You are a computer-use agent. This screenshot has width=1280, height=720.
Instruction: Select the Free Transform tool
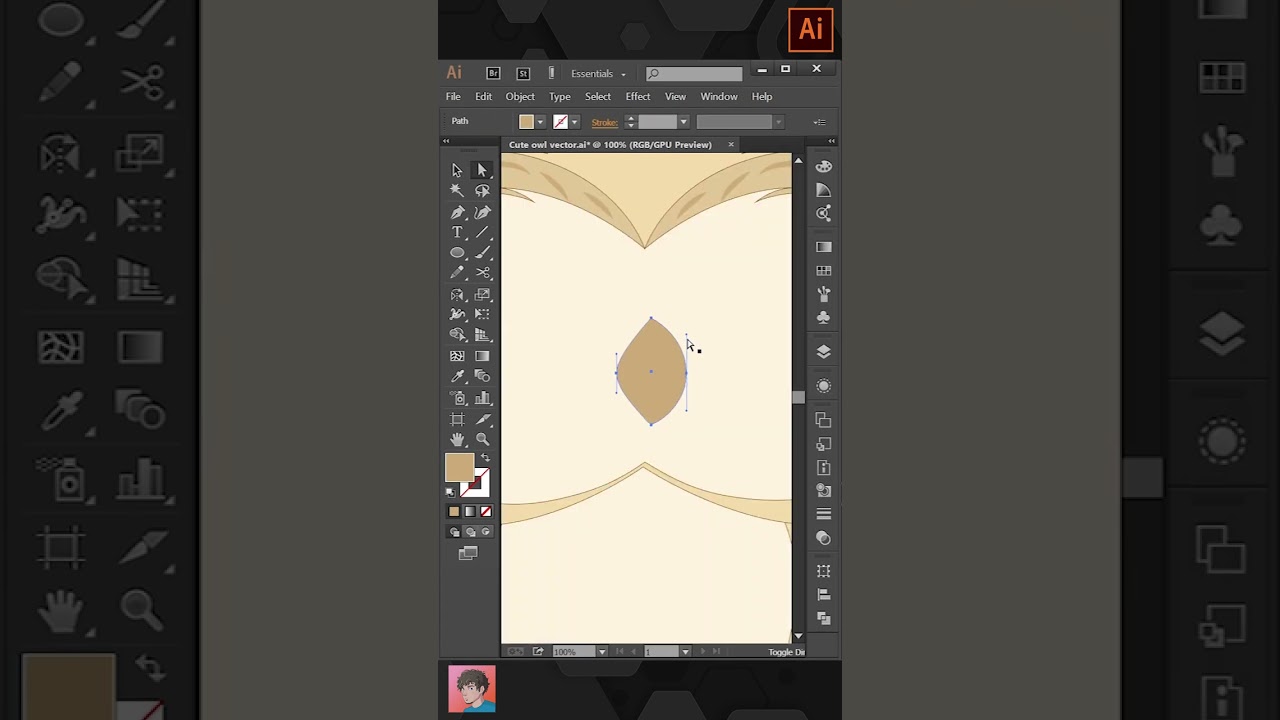point(482,315)
